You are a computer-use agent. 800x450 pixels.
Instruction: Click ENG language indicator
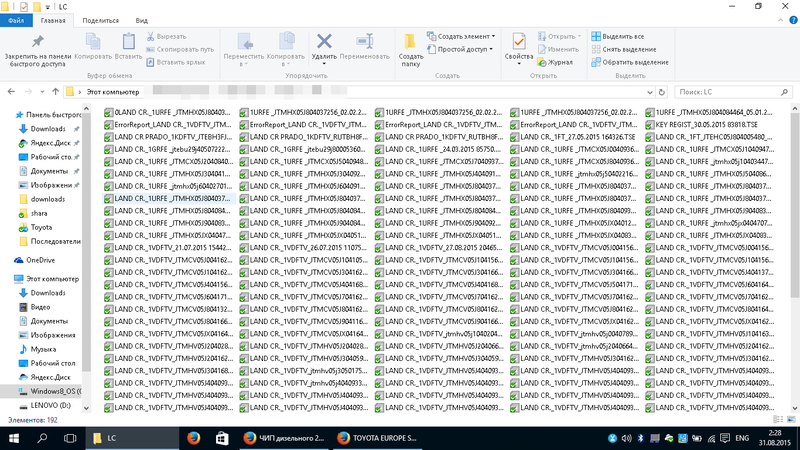point(742,438)
